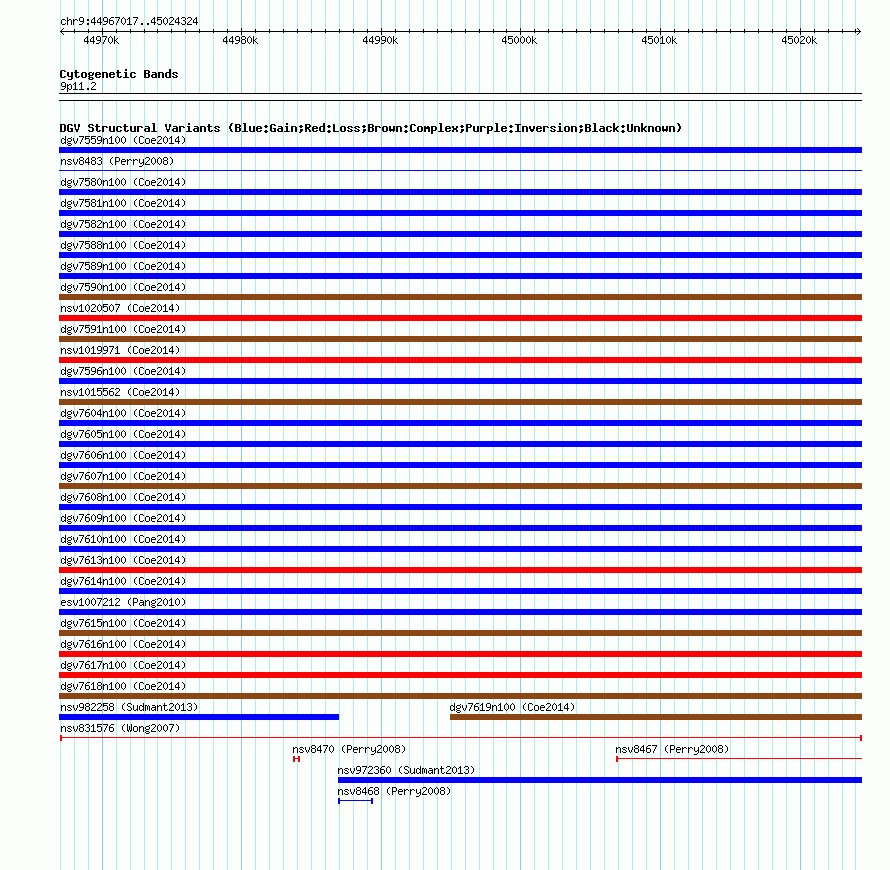Screen dimensions: 890x870
Task: Click the dgv7610n100 (Coe2014) label
Action: tap(123, 539)
